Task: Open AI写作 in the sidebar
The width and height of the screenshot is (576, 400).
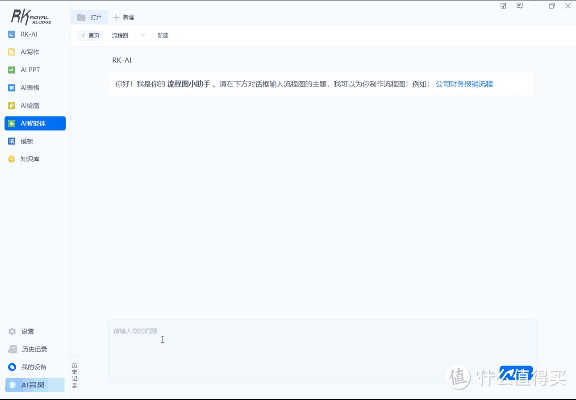Action: click(24, 52)
